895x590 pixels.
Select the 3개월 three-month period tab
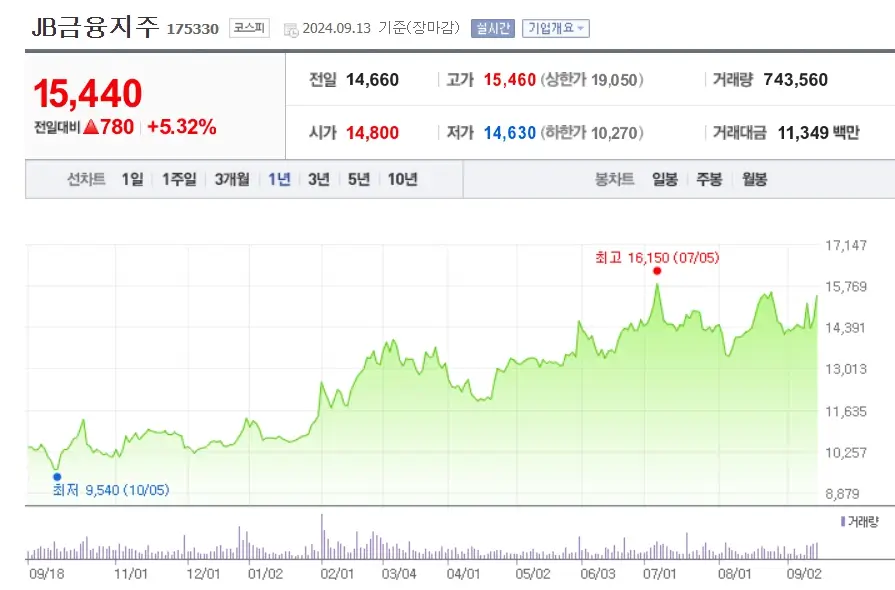[232, 182]
